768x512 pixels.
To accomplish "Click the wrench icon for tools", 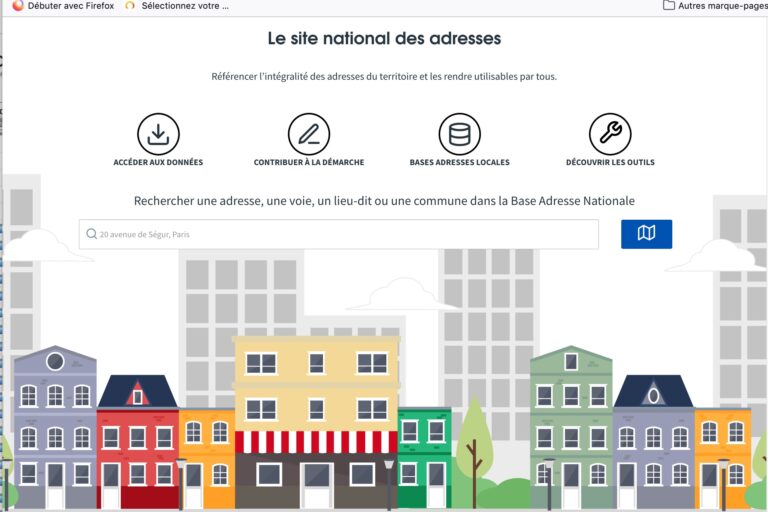I will [610, 134].
